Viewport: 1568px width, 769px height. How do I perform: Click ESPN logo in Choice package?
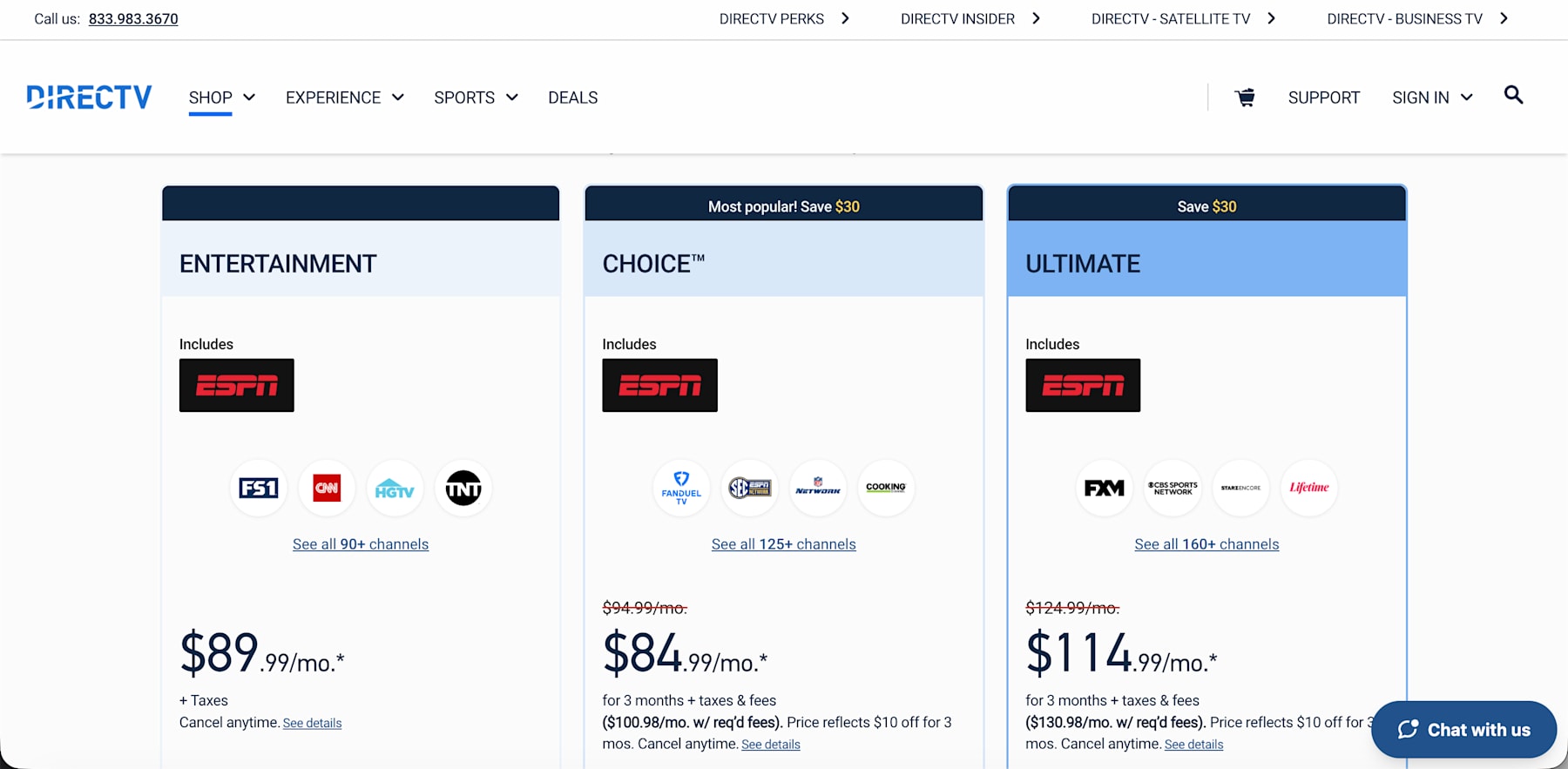(660, 385)
